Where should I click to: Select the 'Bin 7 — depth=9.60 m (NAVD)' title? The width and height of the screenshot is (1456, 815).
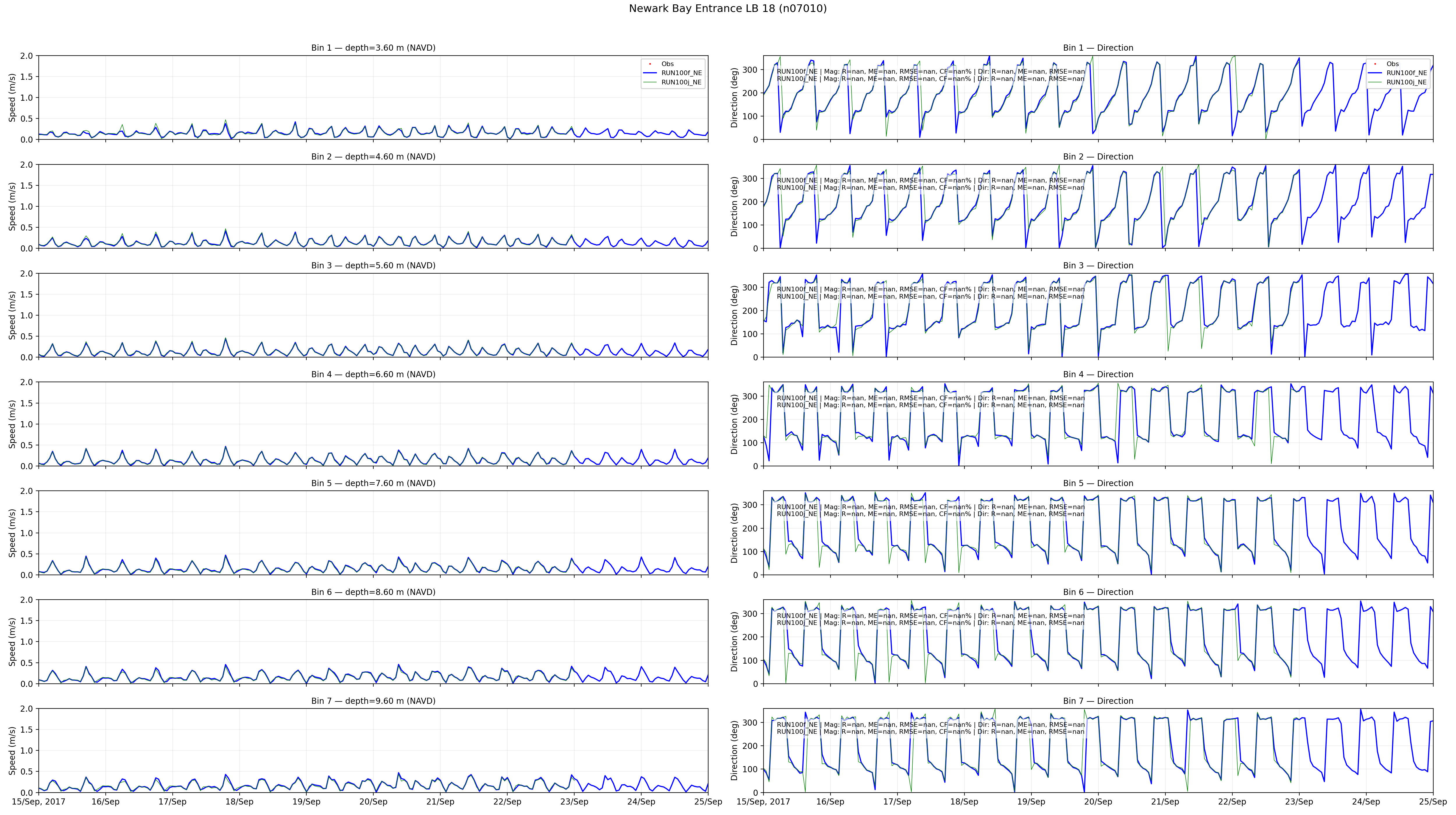click(x=373, y=701)
